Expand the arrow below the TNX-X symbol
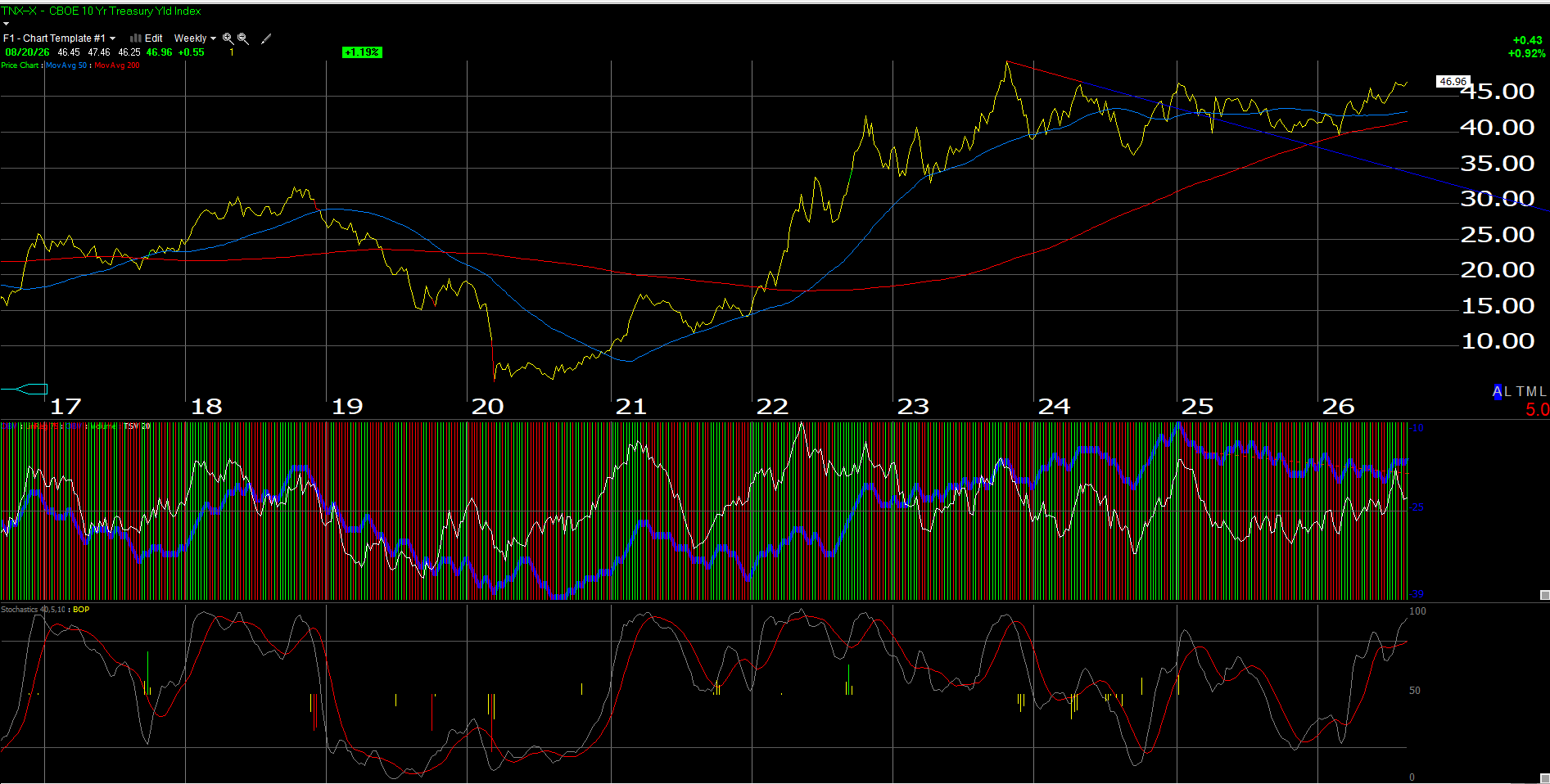The image size is (1550, 784). pyautogui.click(x=6, y=23)
